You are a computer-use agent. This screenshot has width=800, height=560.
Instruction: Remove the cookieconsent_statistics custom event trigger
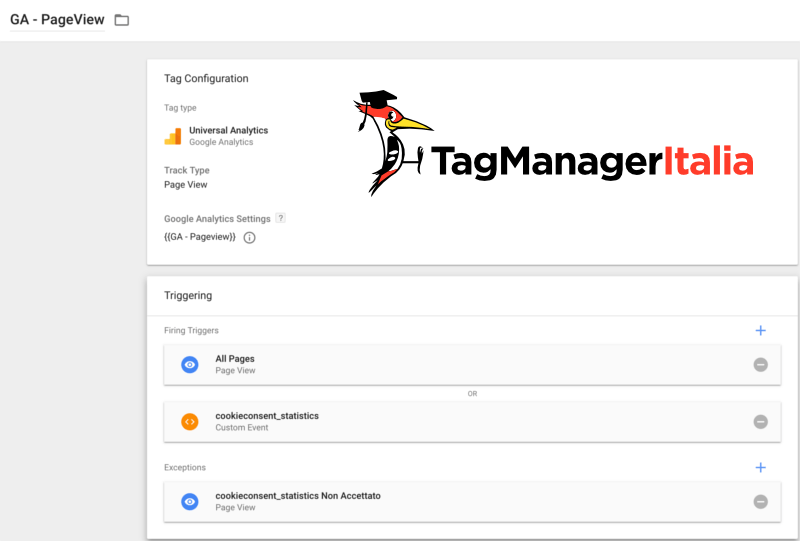760,422
